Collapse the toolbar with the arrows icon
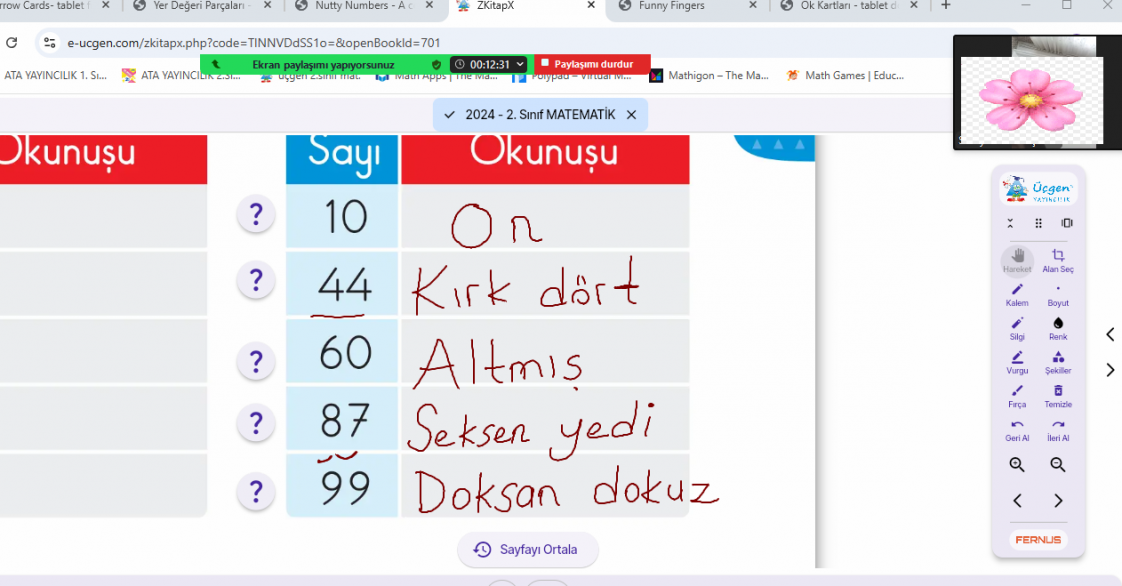Image resolution: width=1122 pixels, height=586 pixels. pyautogui.click(x=1010, y=223)
